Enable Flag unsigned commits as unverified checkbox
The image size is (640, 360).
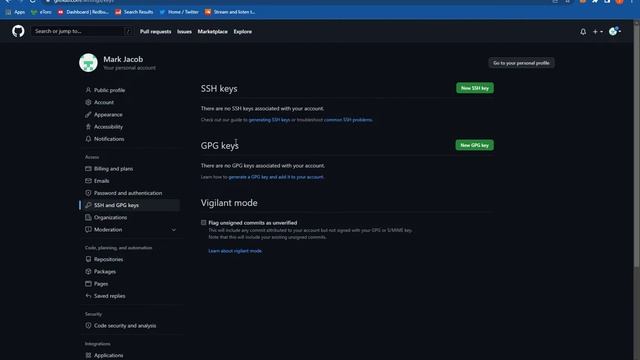[204, 222]
